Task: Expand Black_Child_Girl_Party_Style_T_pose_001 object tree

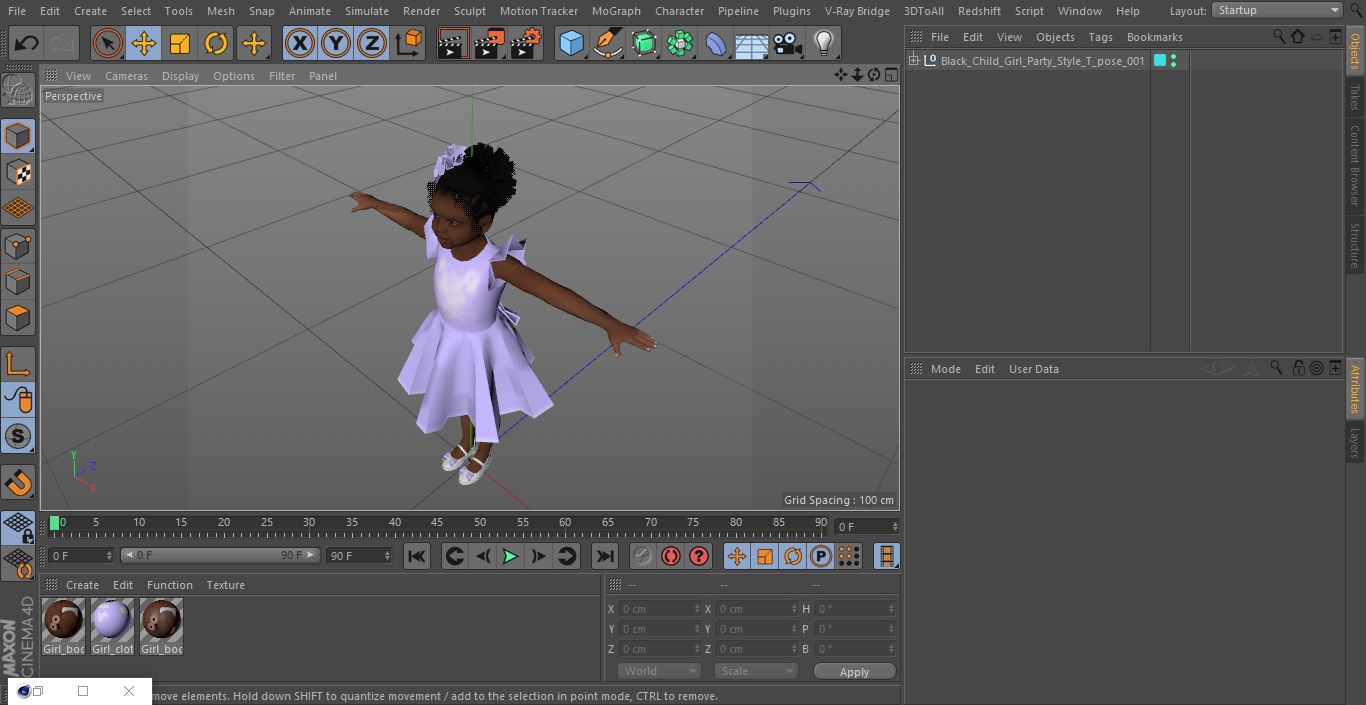Action: (913, 61)
